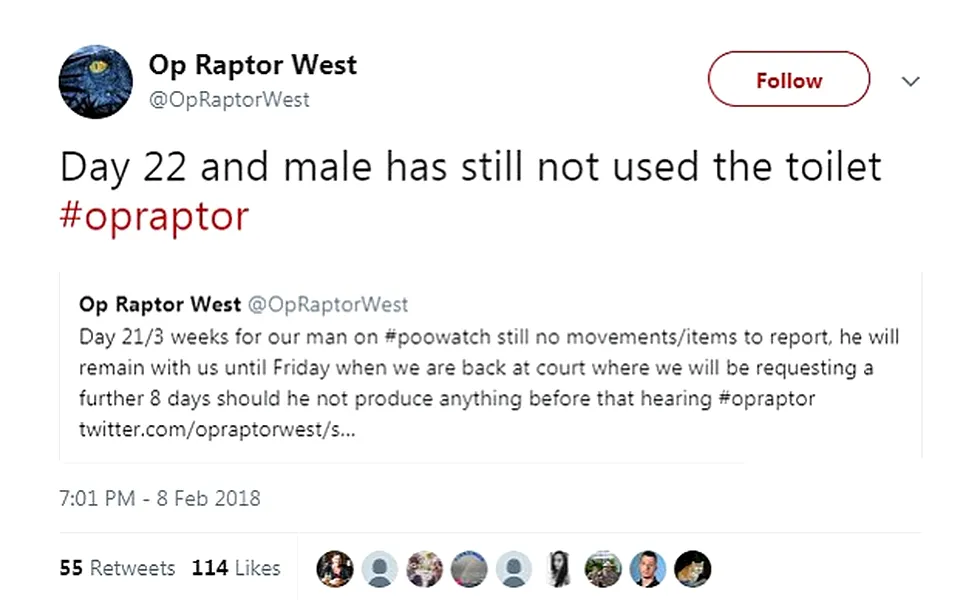View the 114 Likes list
The width and height of the screenshot is (980, 600).
tap(236, 568)
